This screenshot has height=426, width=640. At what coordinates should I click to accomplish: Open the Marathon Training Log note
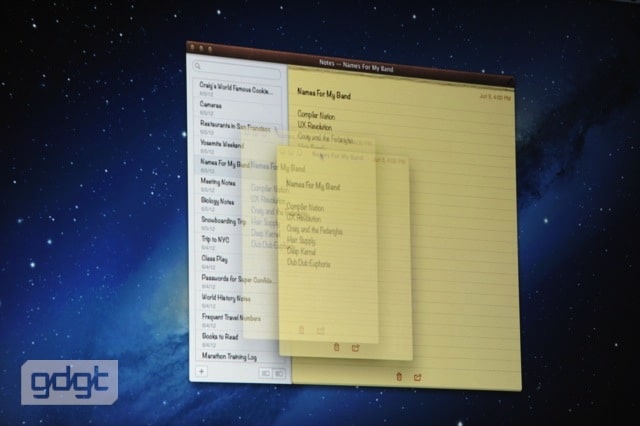click(x=229, y=356)
